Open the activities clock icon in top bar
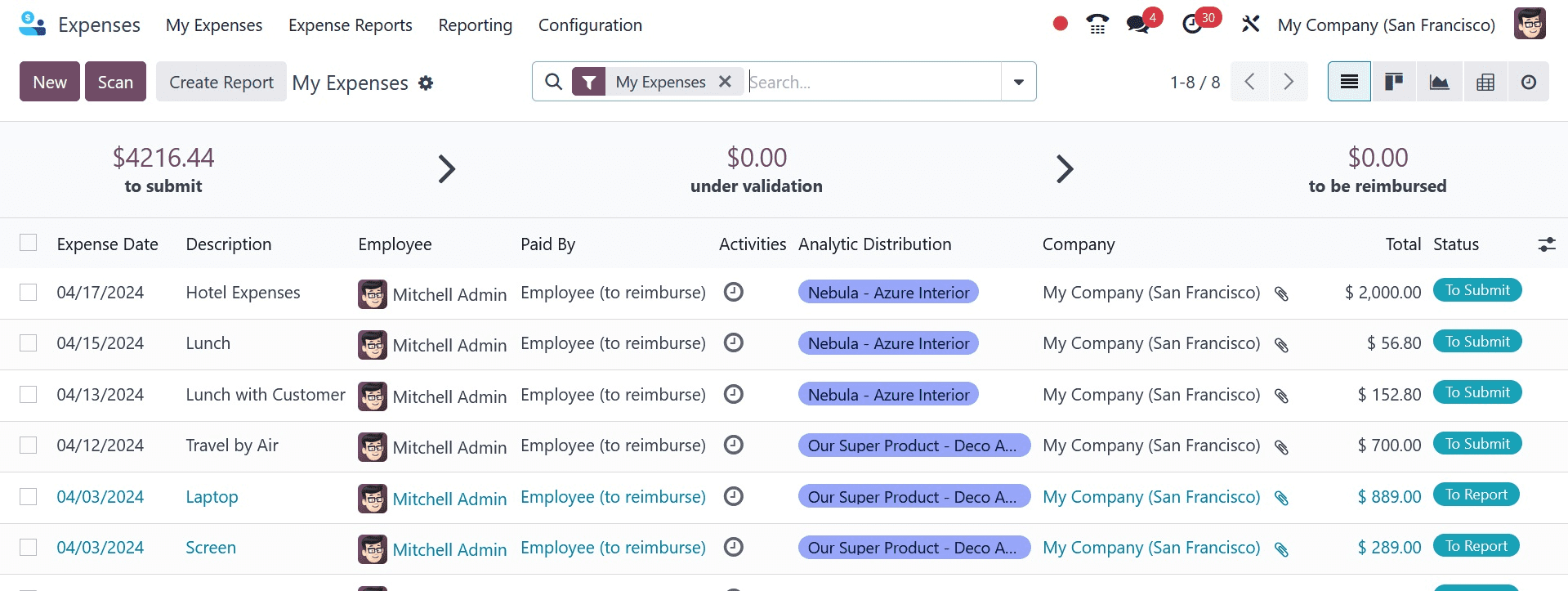 [x=1192, y=25]
